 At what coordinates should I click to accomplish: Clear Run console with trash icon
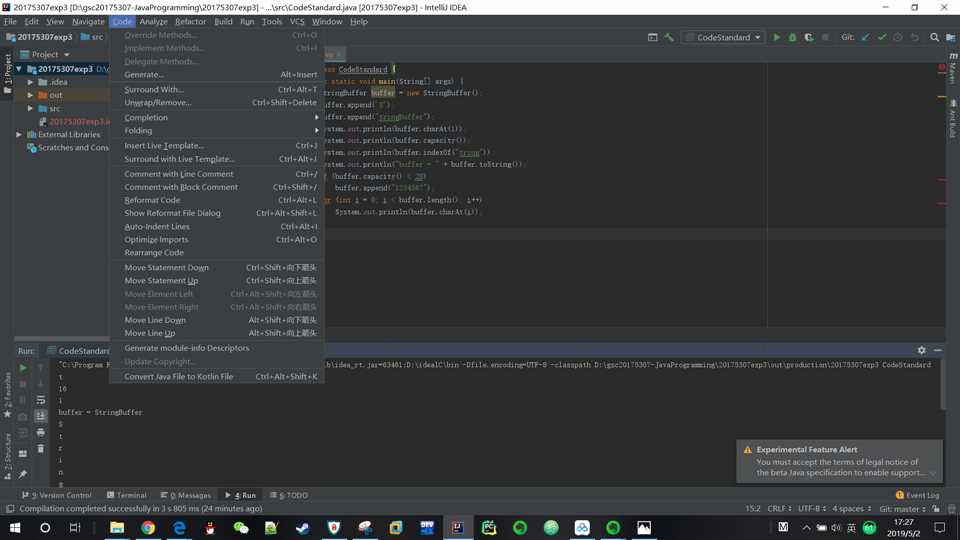pyautogui.click(x=40, y=448)
